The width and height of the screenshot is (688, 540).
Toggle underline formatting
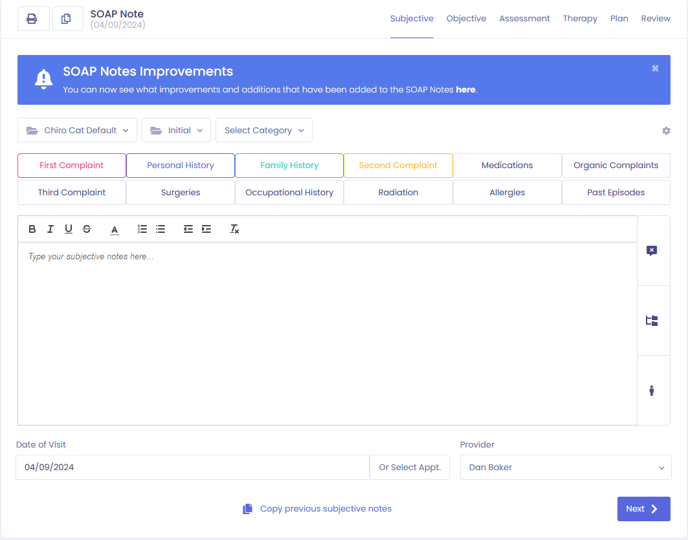click(68, 229)
